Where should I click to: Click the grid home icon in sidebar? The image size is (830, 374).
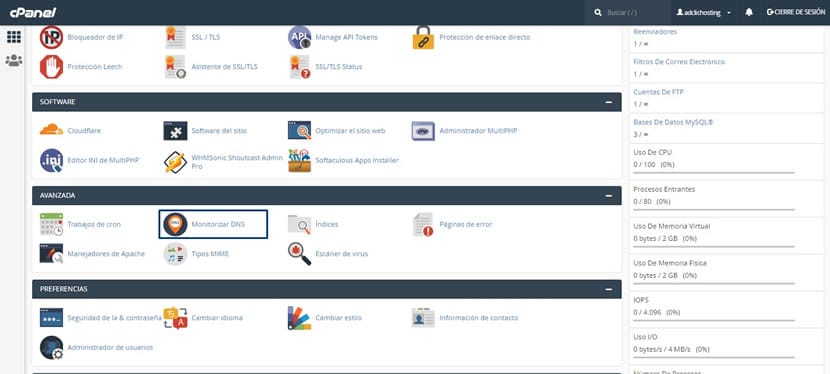(14, 37)
